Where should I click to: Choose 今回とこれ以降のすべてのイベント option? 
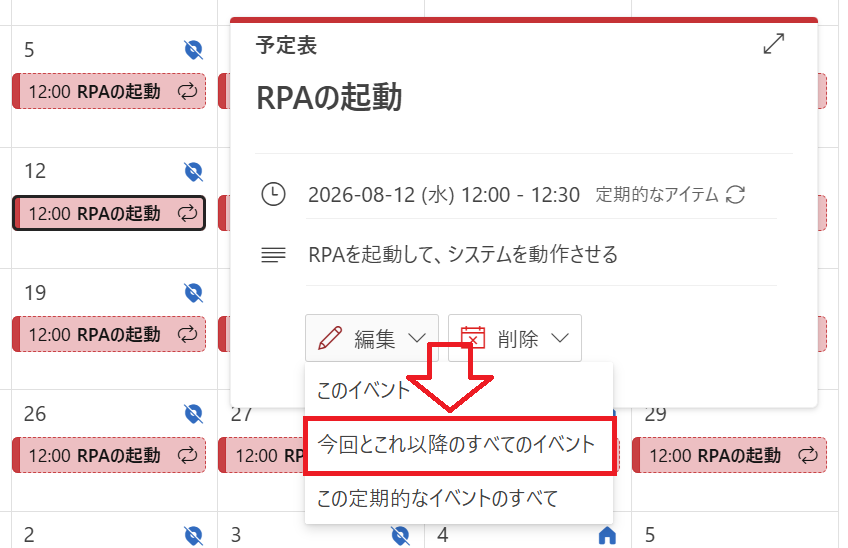(x=459, y=445)
